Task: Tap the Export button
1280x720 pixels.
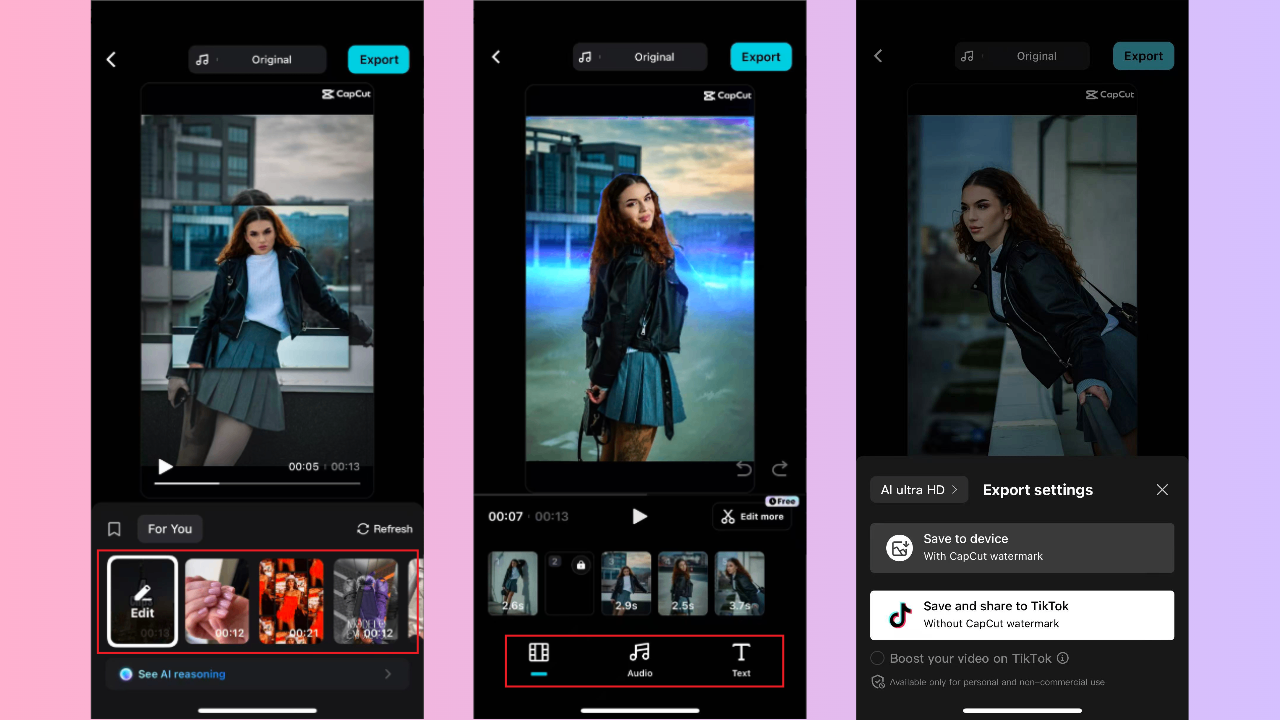Action: 378,59
